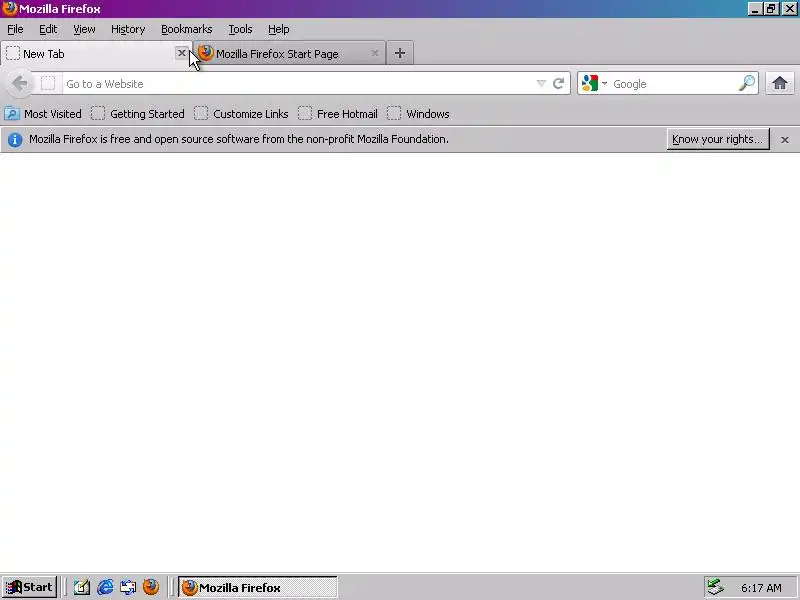
Task: Click the first quick launch notepad icon
Action: [x=82, y=587]
